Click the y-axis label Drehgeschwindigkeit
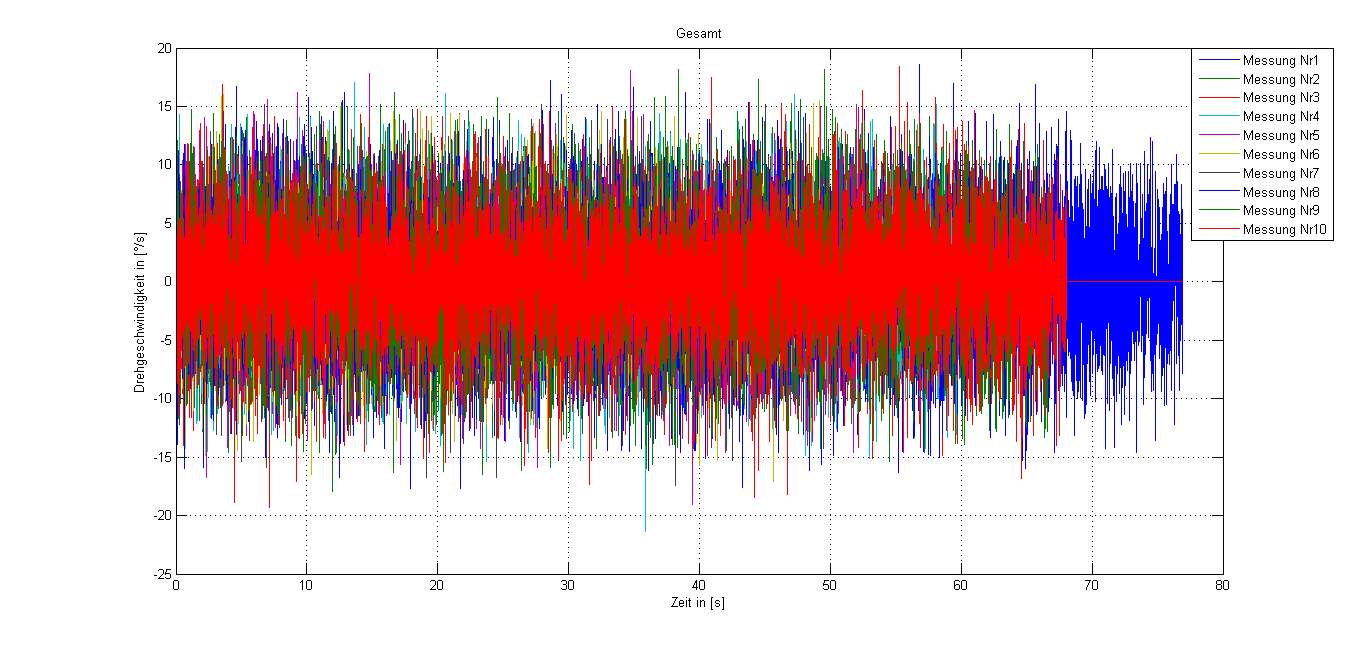Screen dimensions: 1351x645 141,311
